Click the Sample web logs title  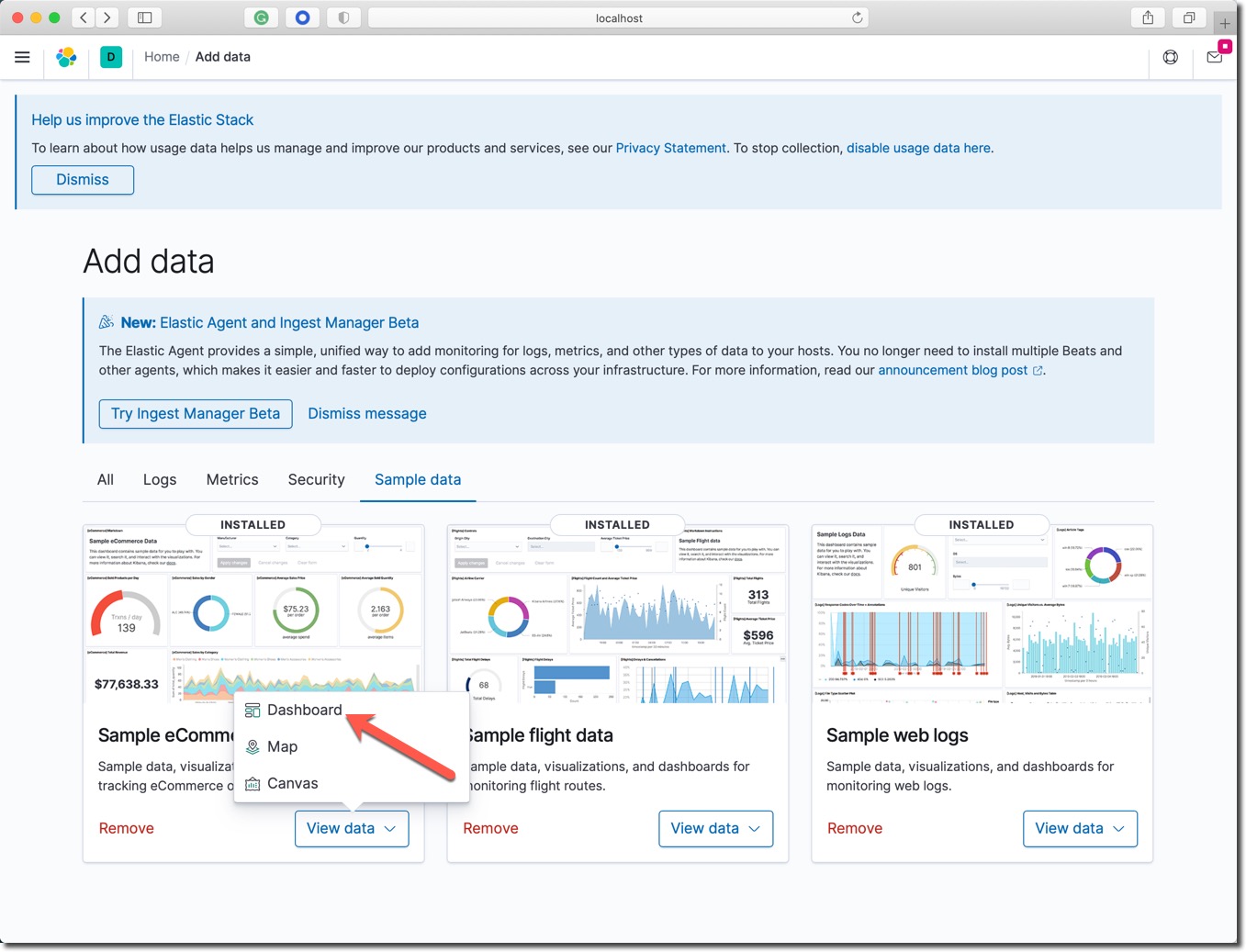[x=897, y=735]
